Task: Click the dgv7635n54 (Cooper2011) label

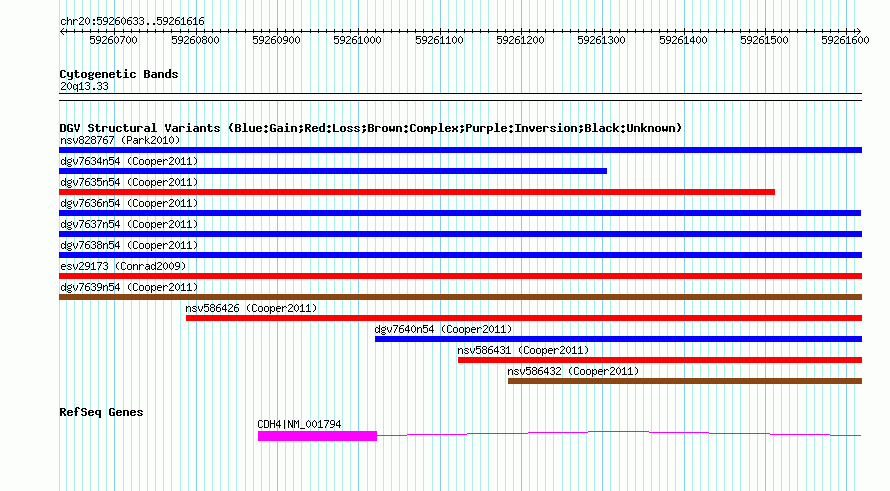Action: (x=129, y=182)
